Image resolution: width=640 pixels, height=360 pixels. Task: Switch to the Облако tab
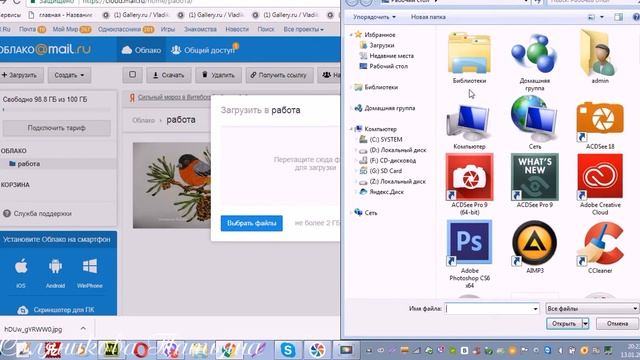coord(141,50)
